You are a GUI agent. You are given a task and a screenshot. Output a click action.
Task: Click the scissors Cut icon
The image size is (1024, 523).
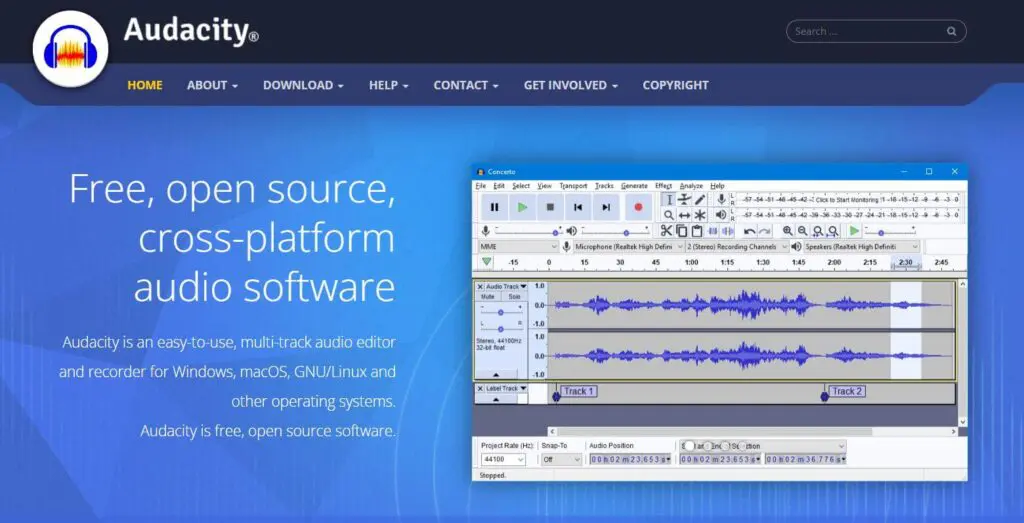coord(666,230)
